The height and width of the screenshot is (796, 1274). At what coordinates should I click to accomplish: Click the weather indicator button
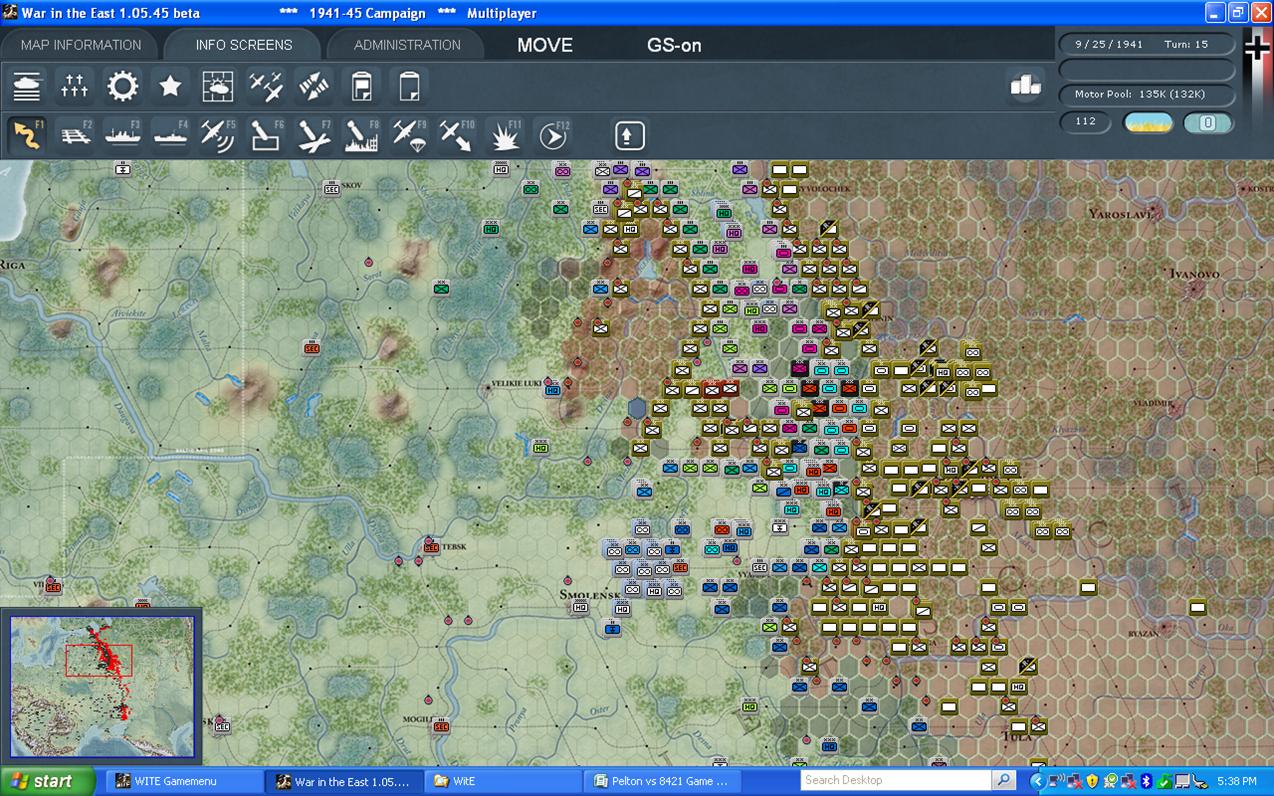[1149, 122]
